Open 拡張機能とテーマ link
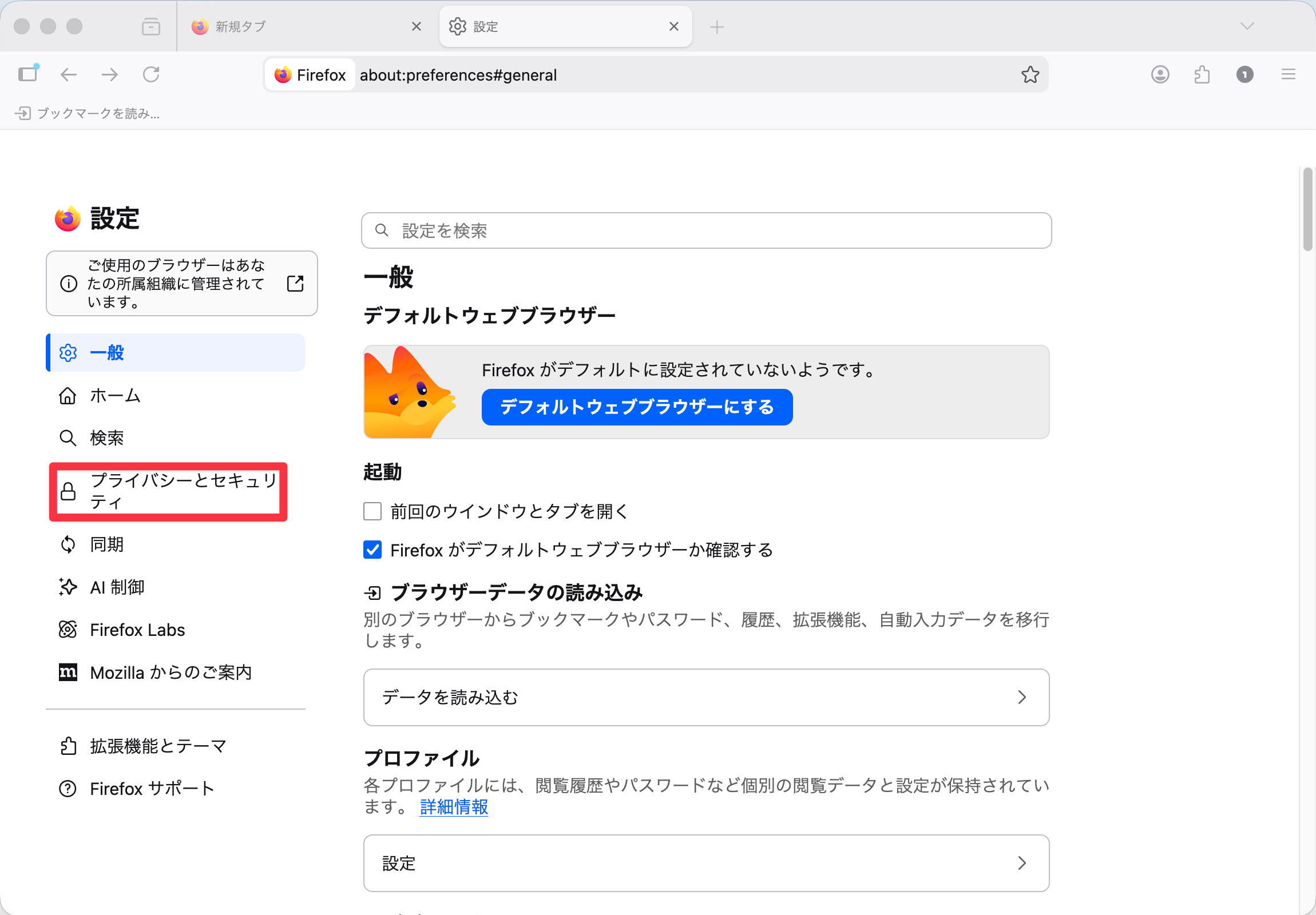The width and height of the screenshot is (1316, 915). [176, 745]
